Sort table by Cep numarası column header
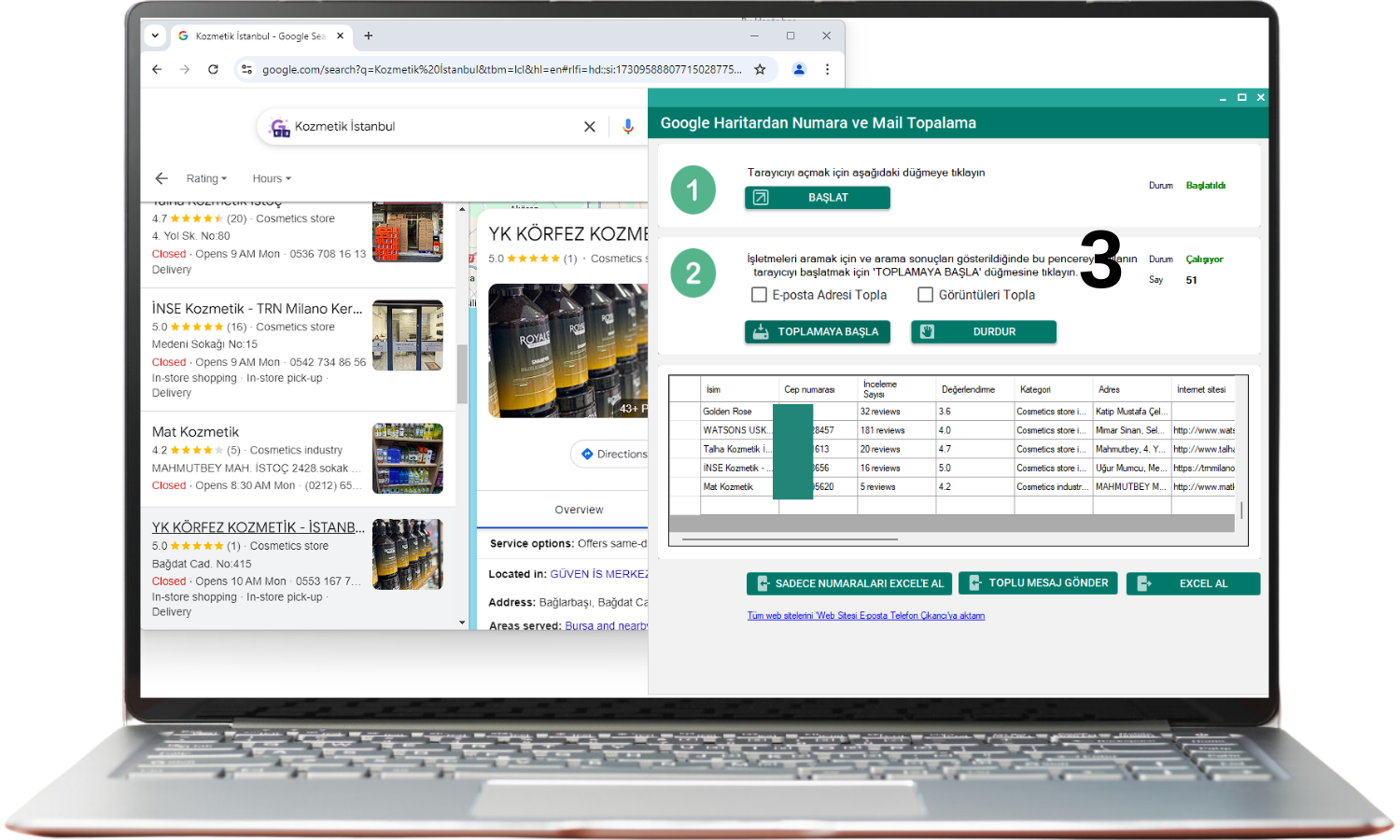 click(x=818, y=389)
